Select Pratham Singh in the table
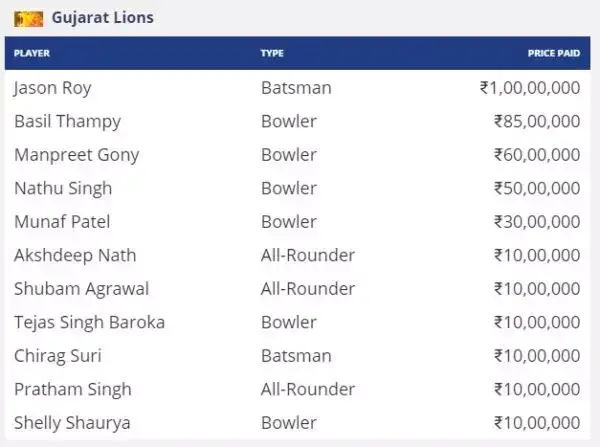 point(73,390)
